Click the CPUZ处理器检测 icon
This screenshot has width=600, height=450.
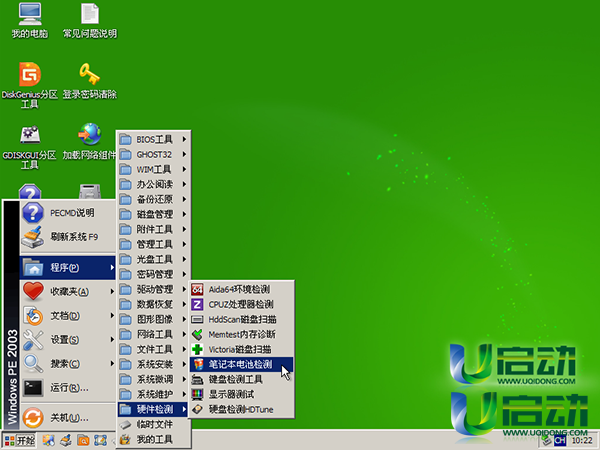click(197, 304)
